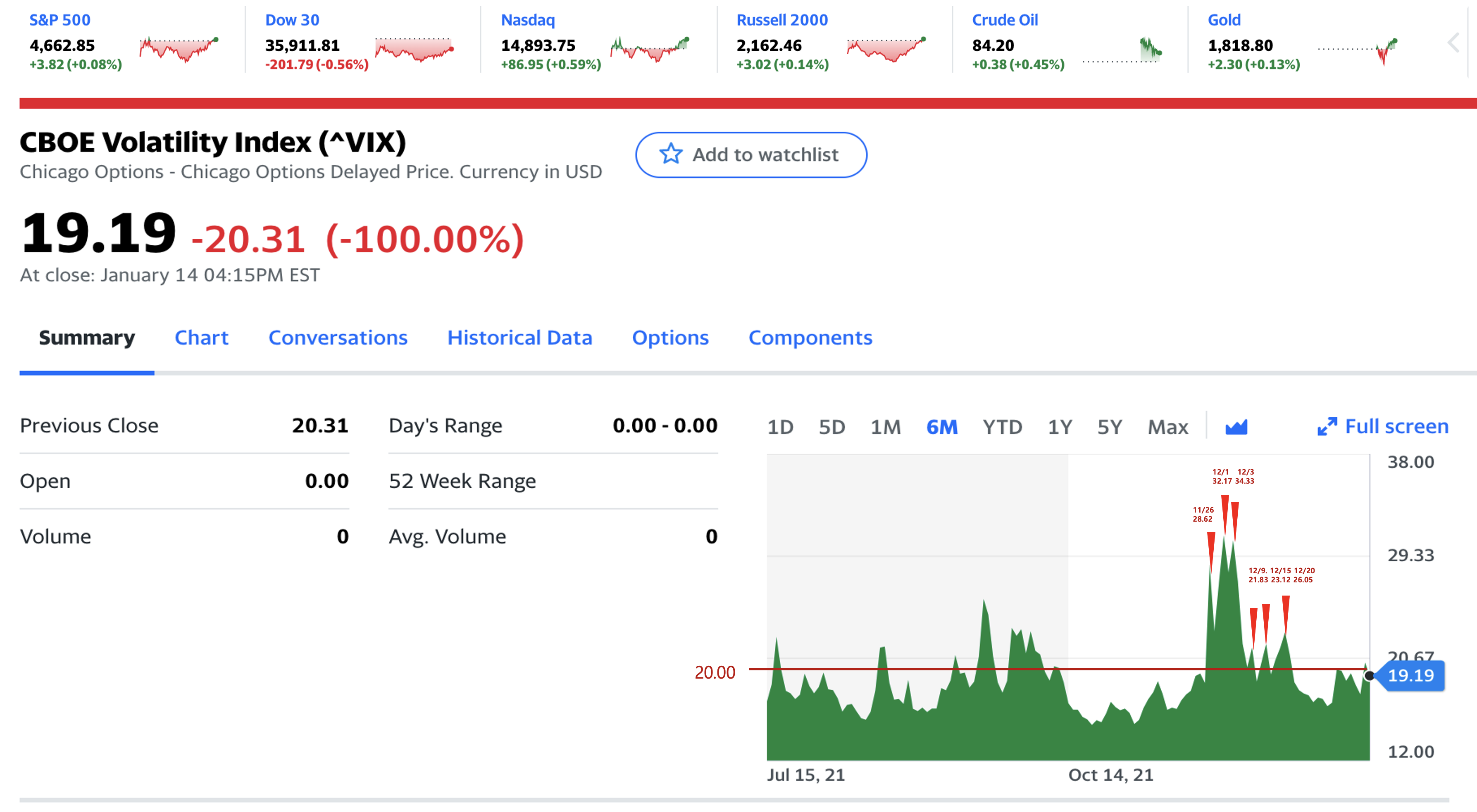Viewport: 1477px width, 812px height.
Task: Select the 6M chart range
Action: click(x=941, y=427)
